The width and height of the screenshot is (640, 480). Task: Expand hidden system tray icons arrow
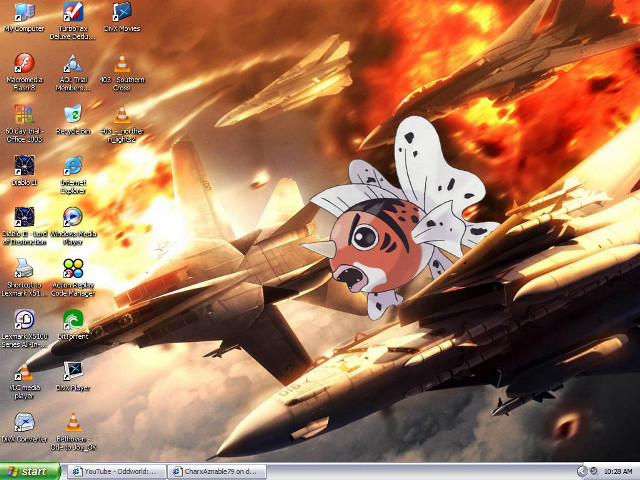coord(582,471)
